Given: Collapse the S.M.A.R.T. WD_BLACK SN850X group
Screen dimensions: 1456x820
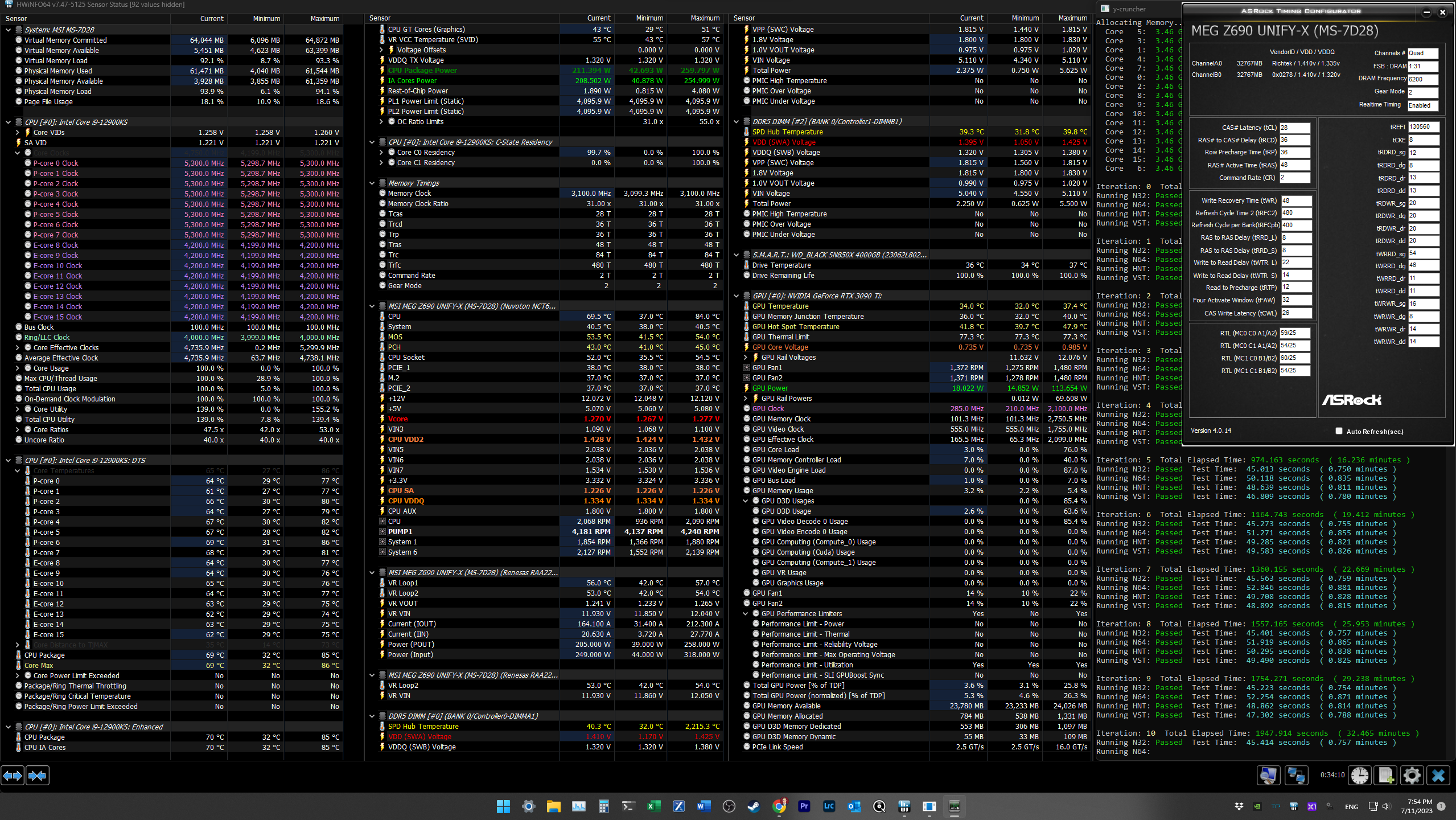Looking at the screenshot, I should point(737,255).
